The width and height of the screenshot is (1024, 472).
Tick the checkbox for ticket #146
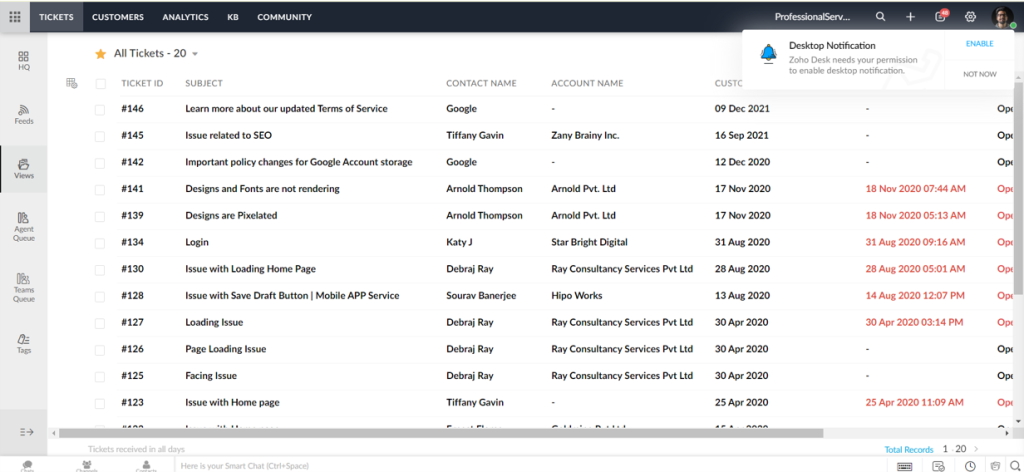pos(100,109)
